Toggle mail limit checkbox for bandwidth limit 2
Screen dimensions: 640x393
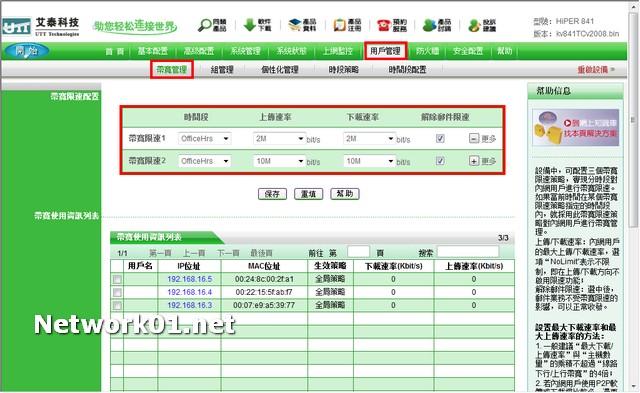click(x=440, y=161)
